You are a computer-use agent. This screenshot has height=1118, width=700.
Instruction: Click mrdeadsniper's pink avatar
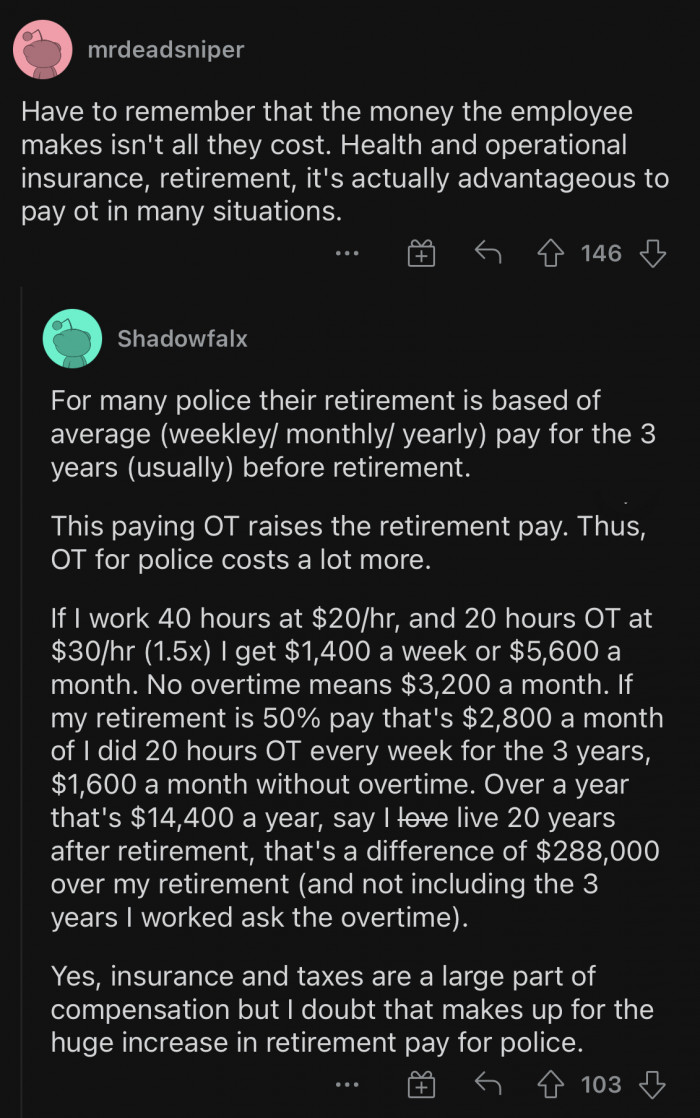42,49
